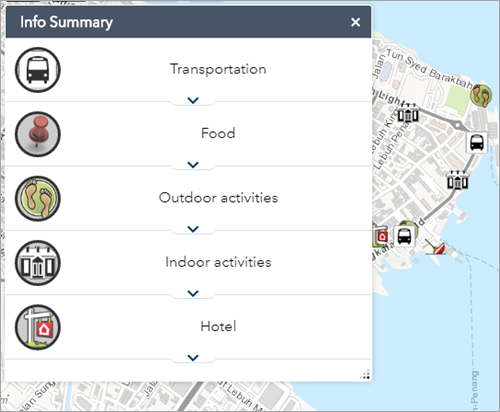500x412 pixels.
Task: Expand the Indoor activities section chevron
Action: point(193,293)
